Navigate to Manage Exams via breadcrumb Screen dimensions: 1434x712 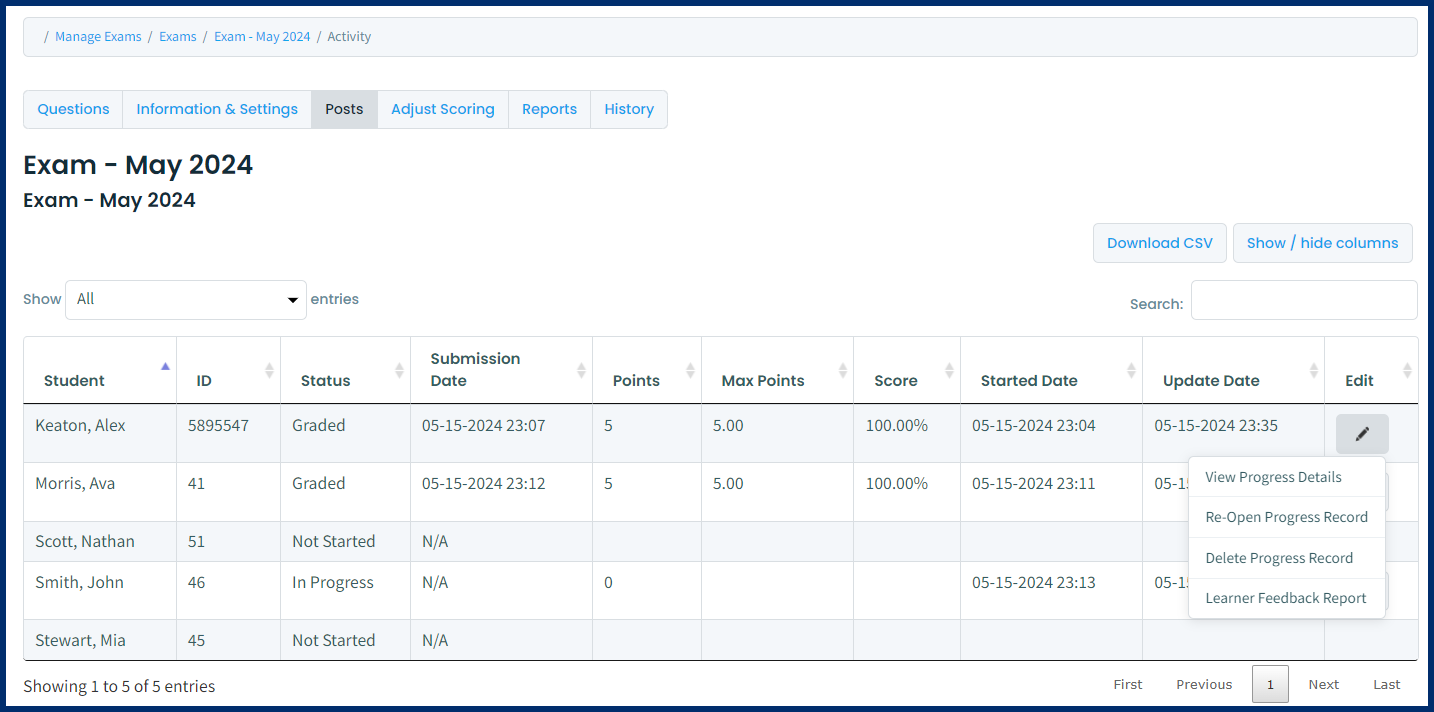(x=98, y=36)
